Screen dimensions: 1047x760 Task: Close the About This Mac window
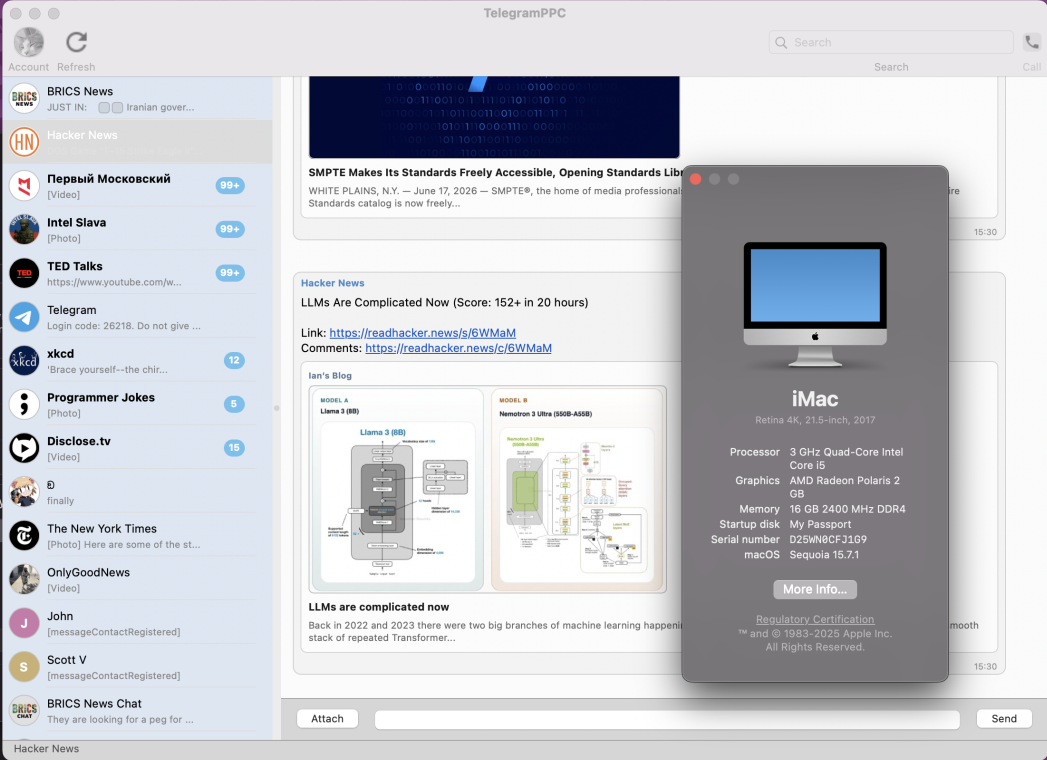[695, 179]
